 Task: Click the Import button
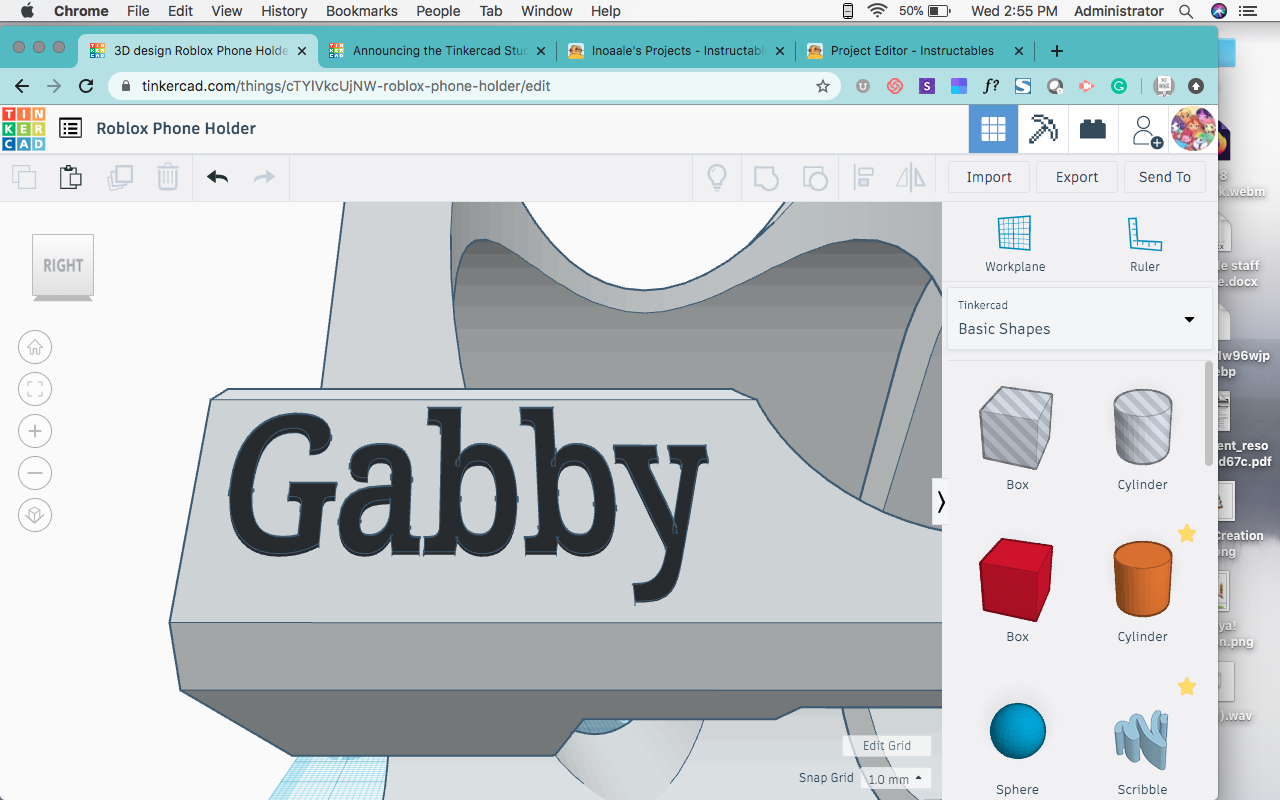(988, 176)
